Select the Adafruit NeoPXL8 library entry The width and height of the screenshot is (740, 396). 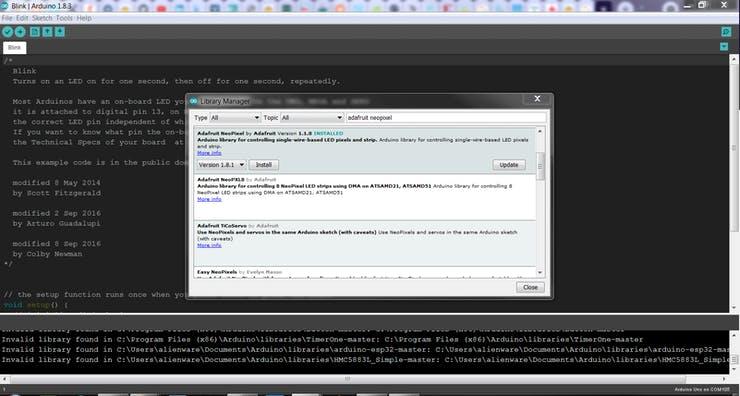(365, 197)
